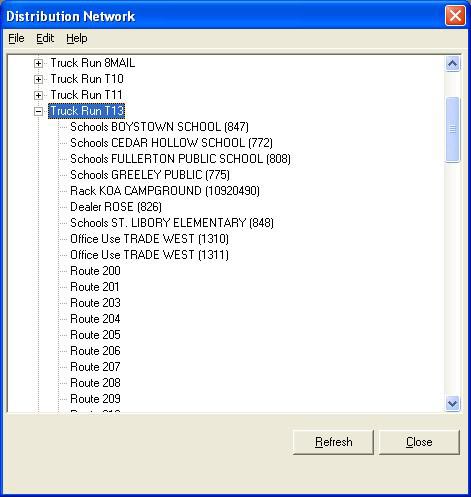Viewport: 471px width, 497px height.
Task: Select Truck Run 8MAIL
Action: [93, 63]
